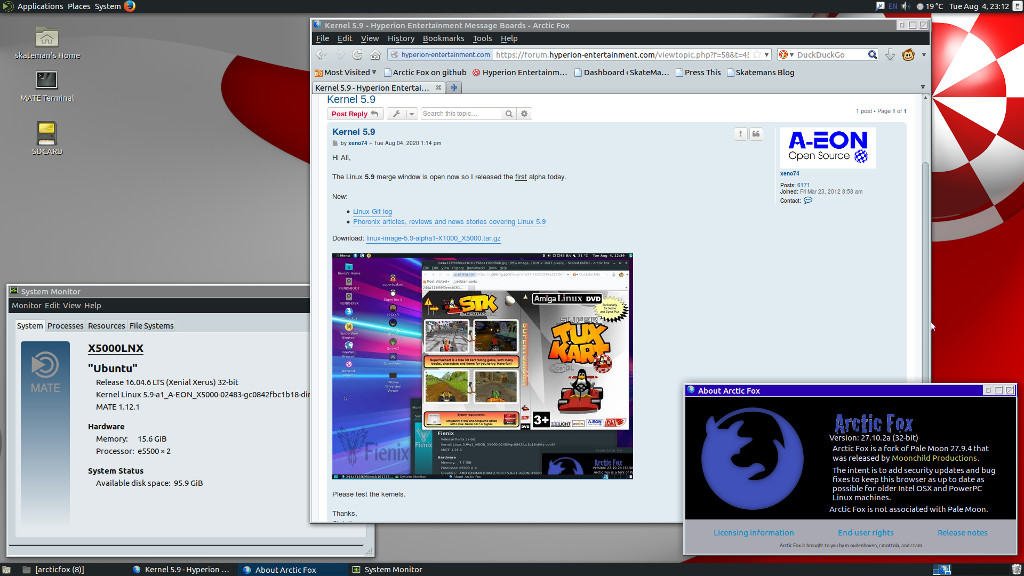Open Release notes in About Arctic Fox
This screenshot has width=1024, height=576.
pyautogui.click(x=962, y=533)
